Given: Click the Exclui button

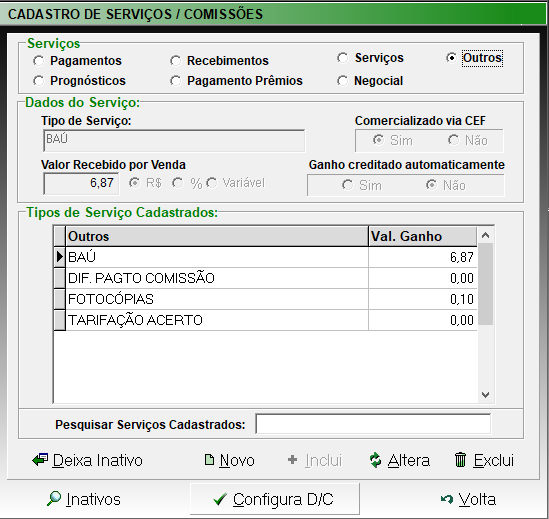Looking at the screenshot, I should tap(484, 460).
